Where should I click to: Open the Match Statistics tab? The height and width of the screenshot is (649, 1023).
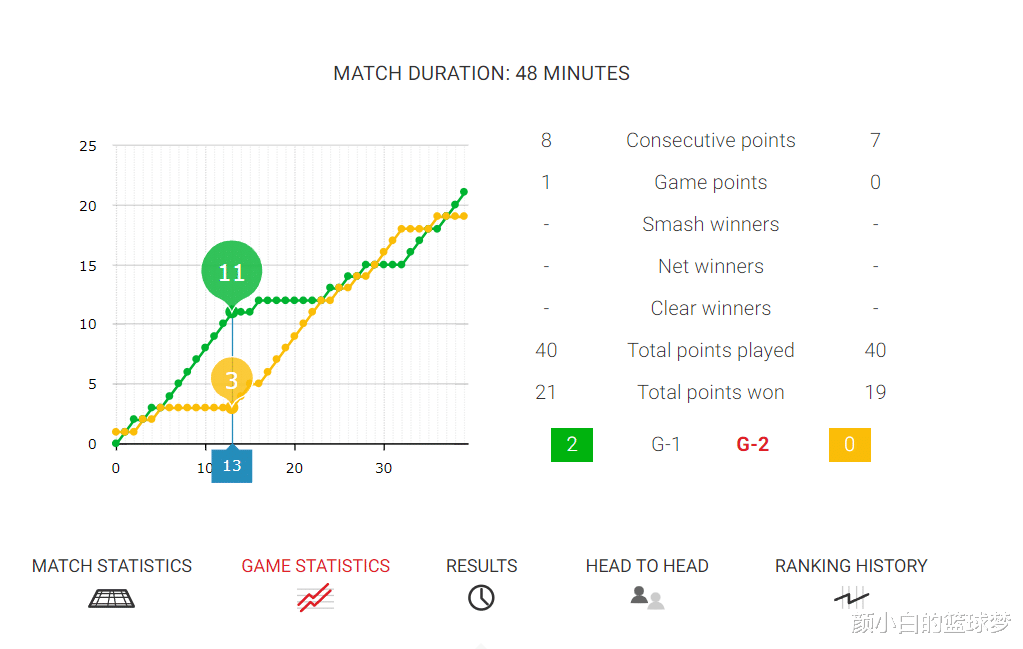(112, 566)
